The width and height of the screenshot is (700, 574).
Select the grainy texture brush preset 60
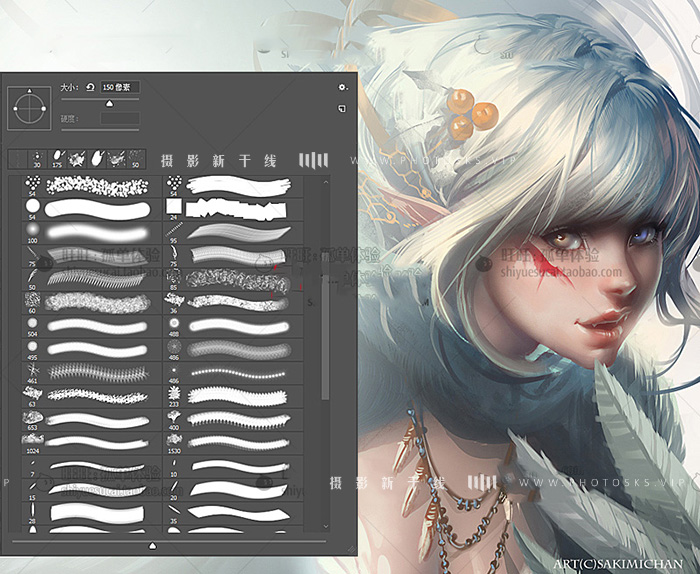[92, 303]
